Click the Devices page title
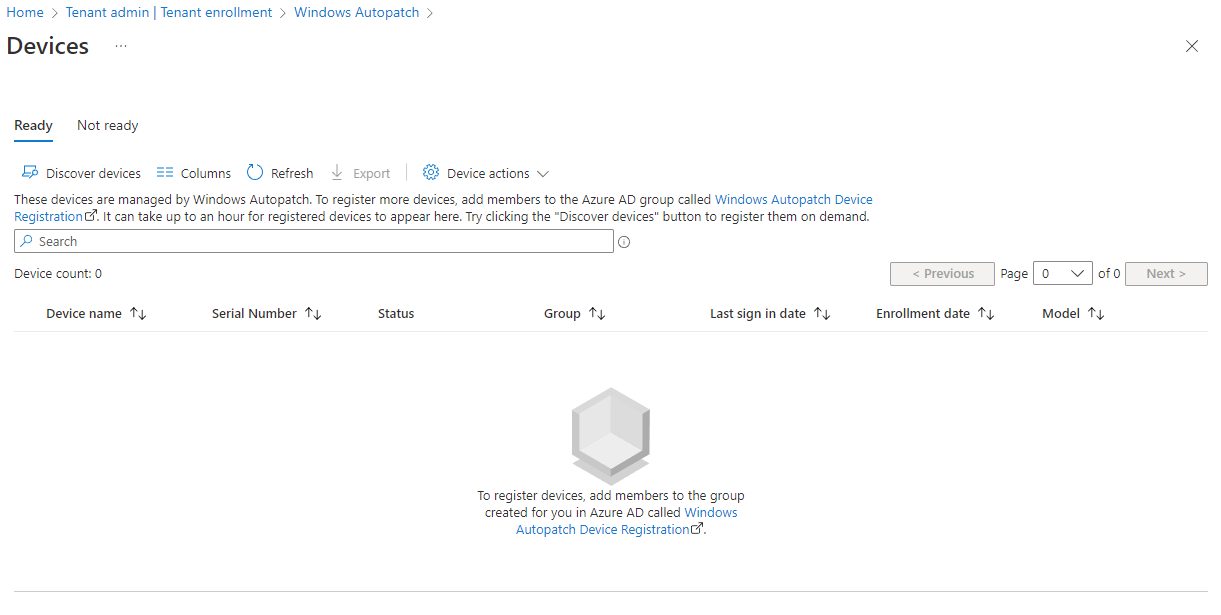Screen dimensions: 1221x615 click(48, 46)
